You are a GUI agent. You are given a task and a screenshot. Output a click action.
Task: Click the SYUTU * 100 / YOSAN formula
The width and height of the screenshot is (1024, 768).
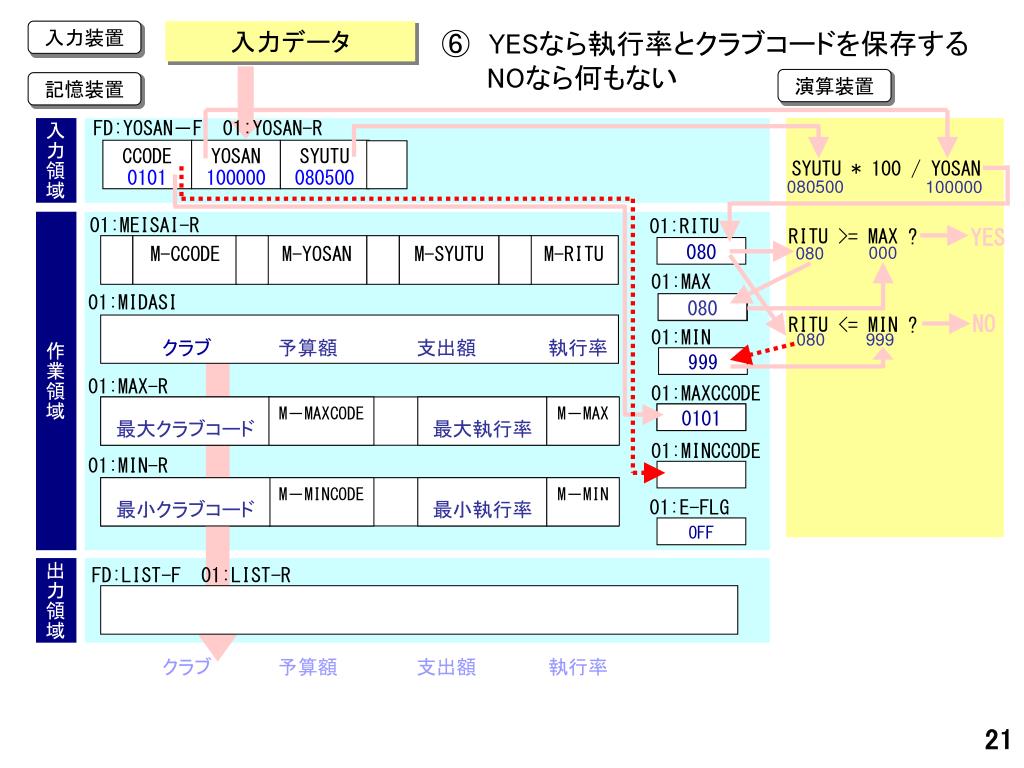coord(886,168)
